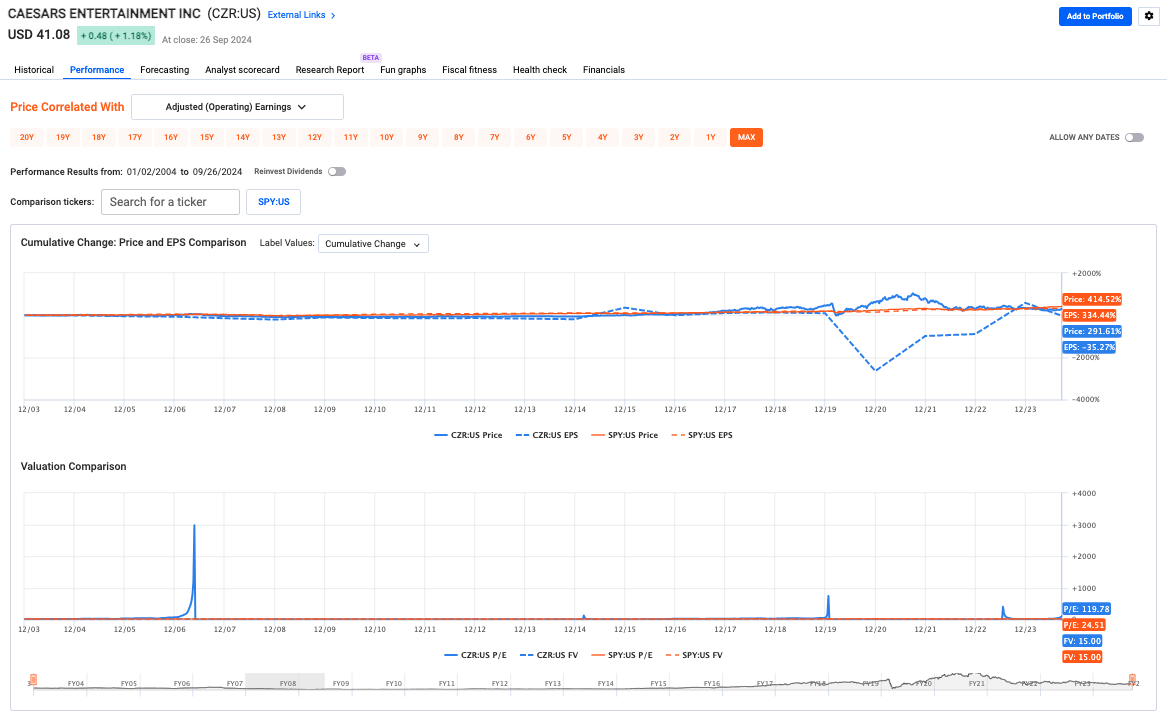This screenshot has height=718, width=1167.
Task: Grab the left handle of timeline range slider
Action: [33, 681]
